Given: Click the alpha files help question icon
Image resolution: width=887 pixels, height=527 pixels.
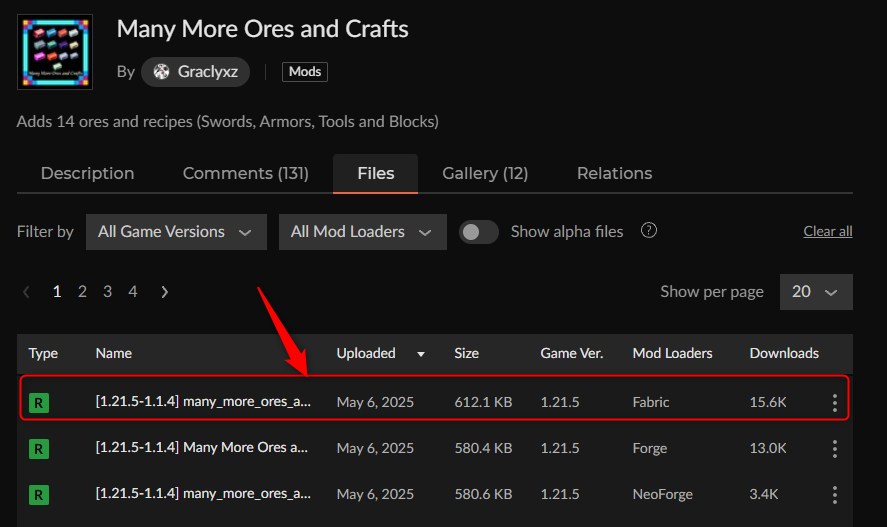Looking at the screenshot, I should tap(649, 231).
